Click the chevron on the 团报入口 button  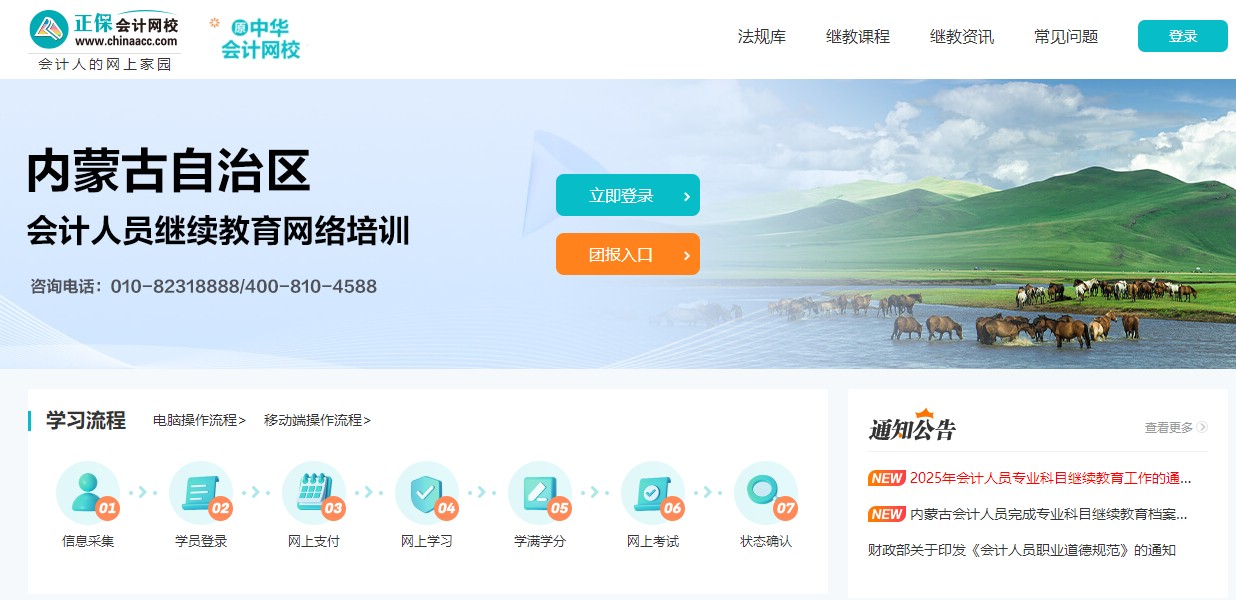pyautogui.click(x=686, y=255)
